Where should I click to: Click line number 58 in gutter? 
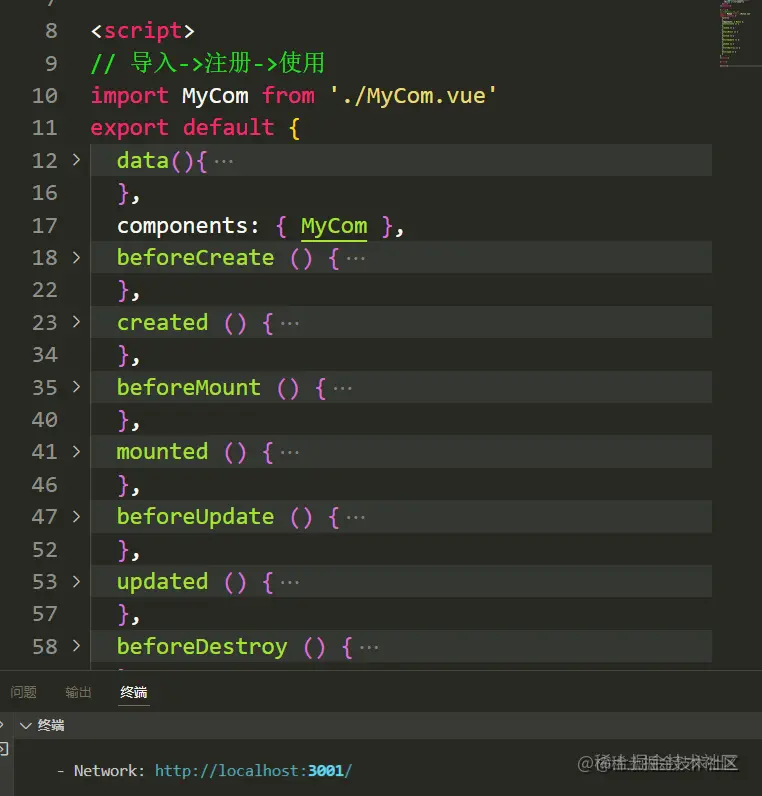pos(45,647)
